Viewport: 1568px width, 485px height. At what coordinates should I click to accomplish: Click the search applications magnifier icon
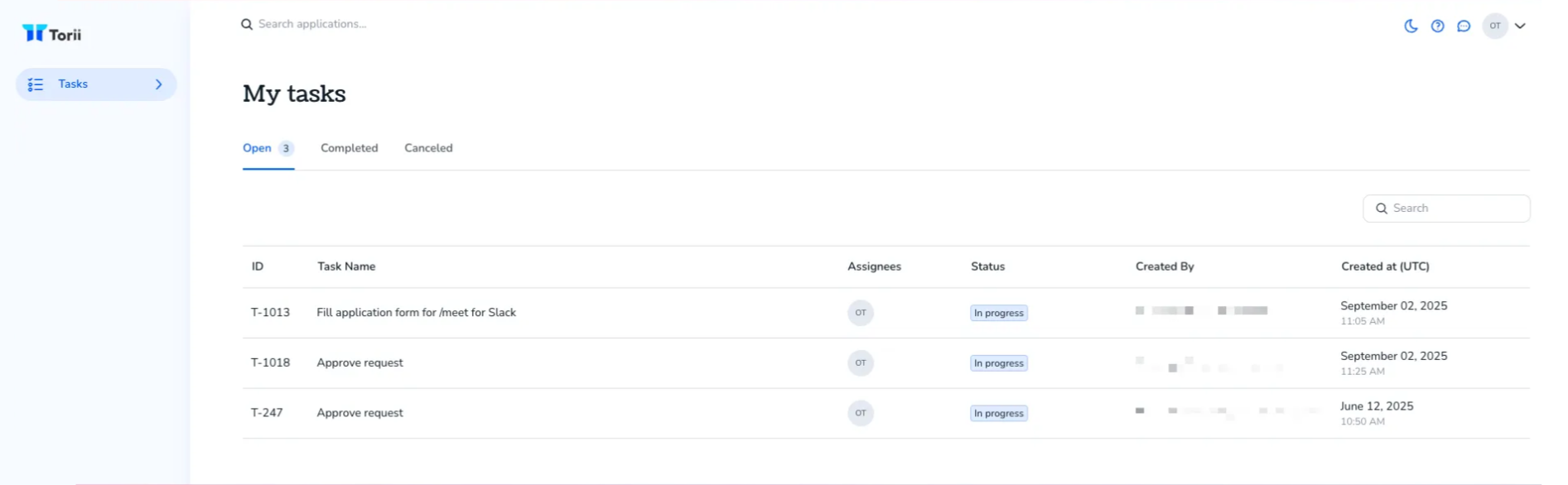tap(247, 24)
